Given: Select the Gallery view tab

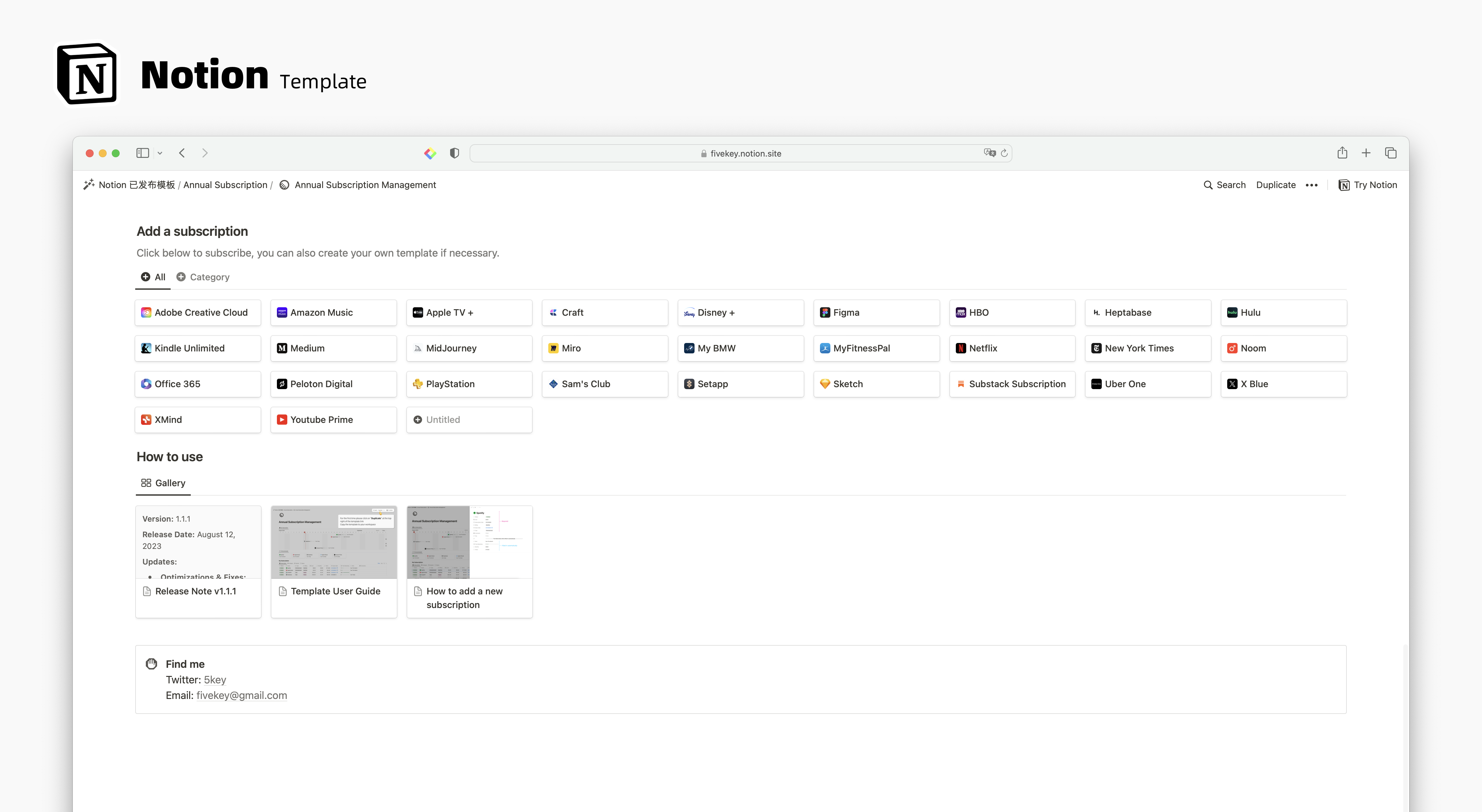Looking at the screenshot, I should pyautogui.click(x=163, y=483).
